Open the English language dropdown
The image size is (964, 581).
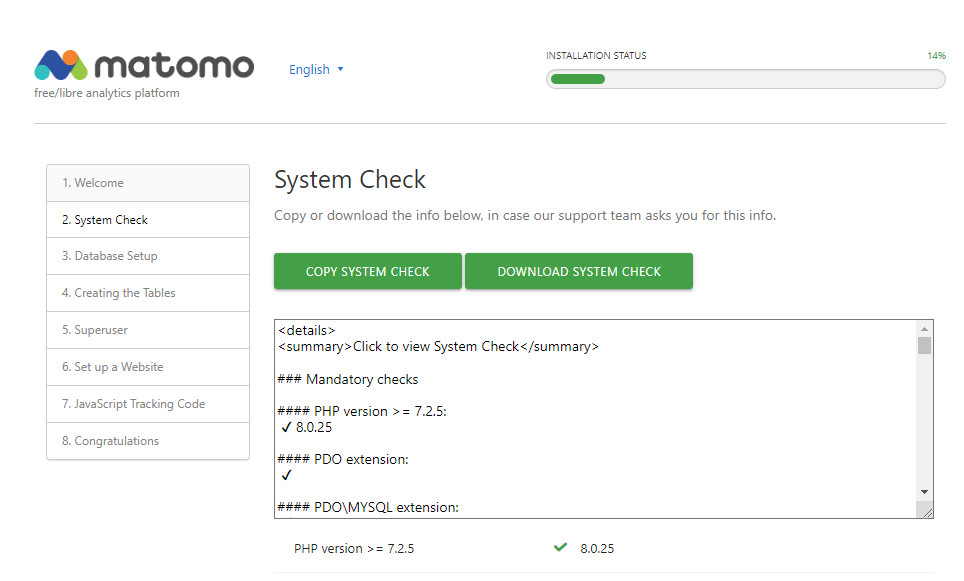tap(316, 70)
